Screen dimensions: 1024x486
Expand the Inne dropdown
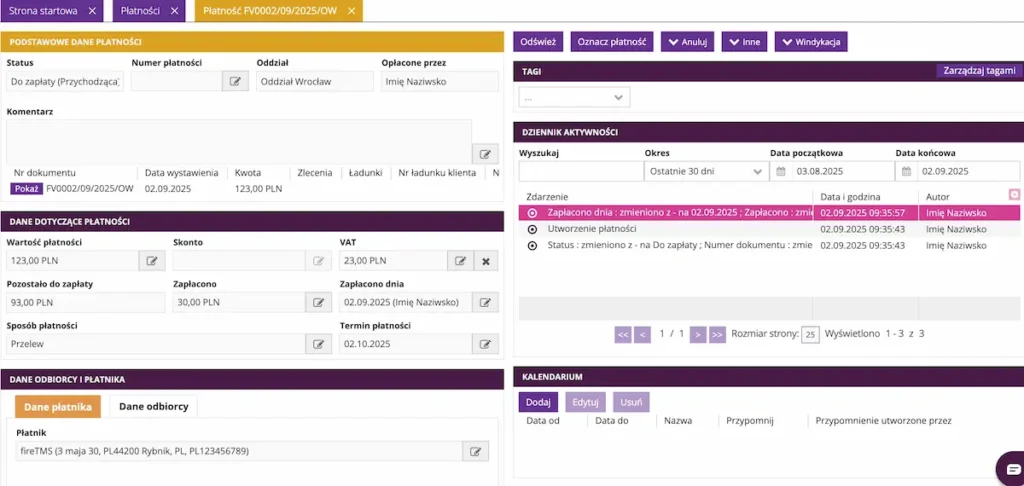[x=744, y=42]
